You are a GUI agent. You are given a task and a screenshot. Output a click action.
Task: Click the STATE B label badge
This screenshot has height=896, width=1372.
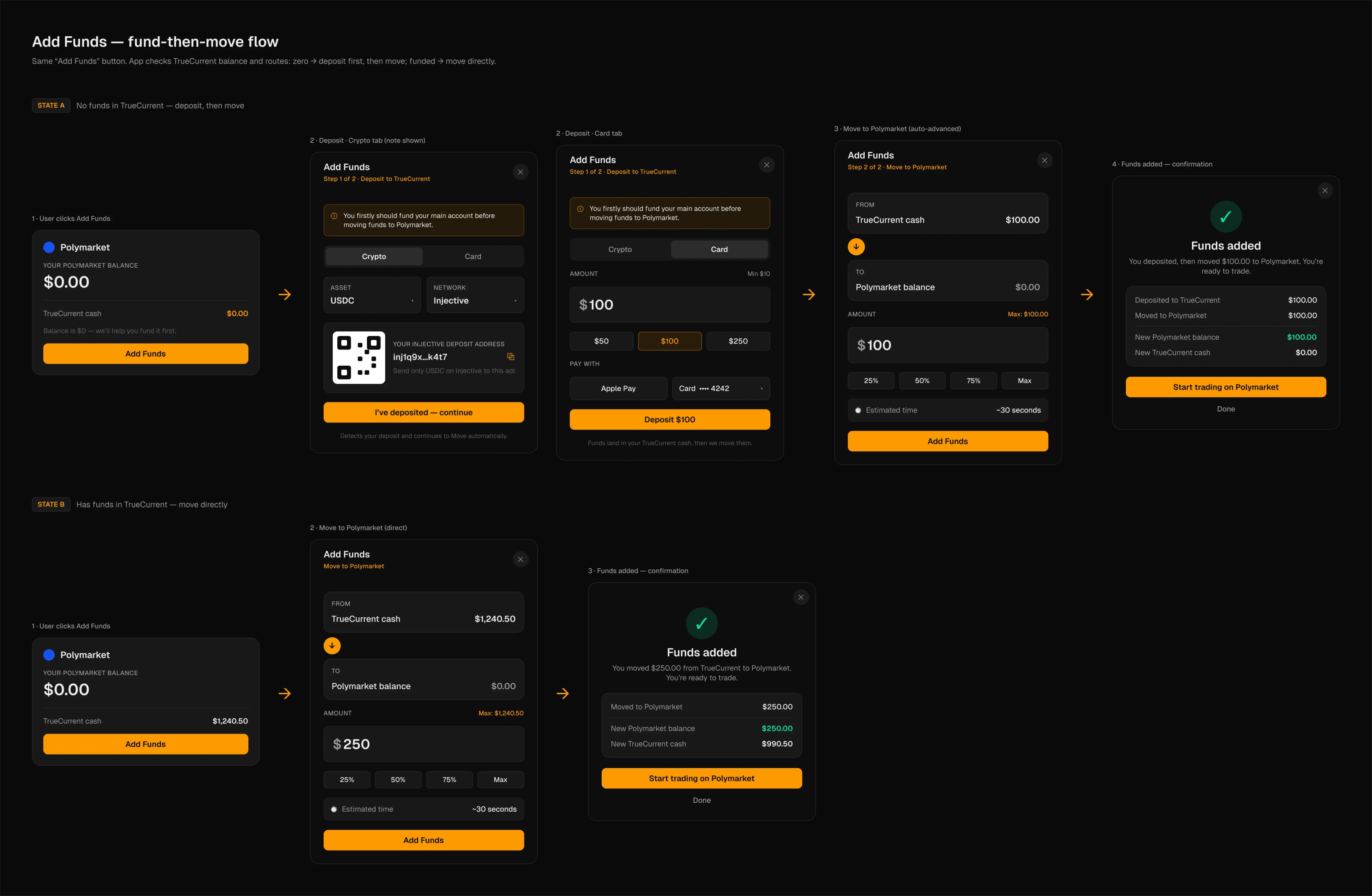(x=51, y=505)
